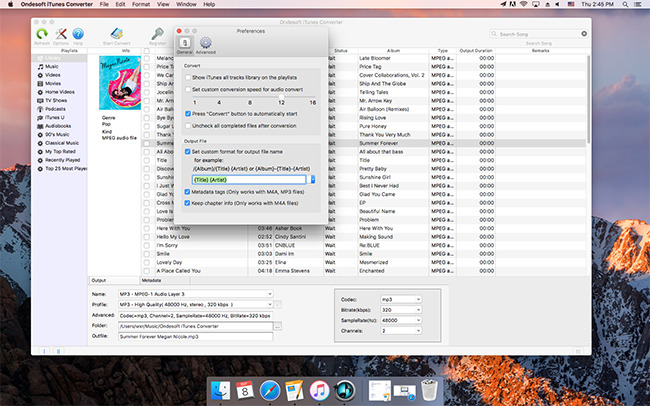Open the View menu
This screenshot has width=650, height=406.
(x=163, y=4)
